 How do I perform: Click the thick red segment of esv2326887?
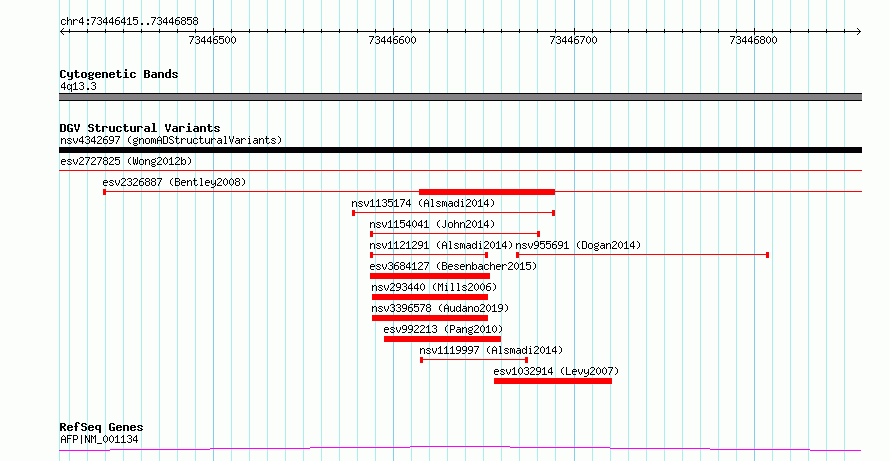(486, 192)
